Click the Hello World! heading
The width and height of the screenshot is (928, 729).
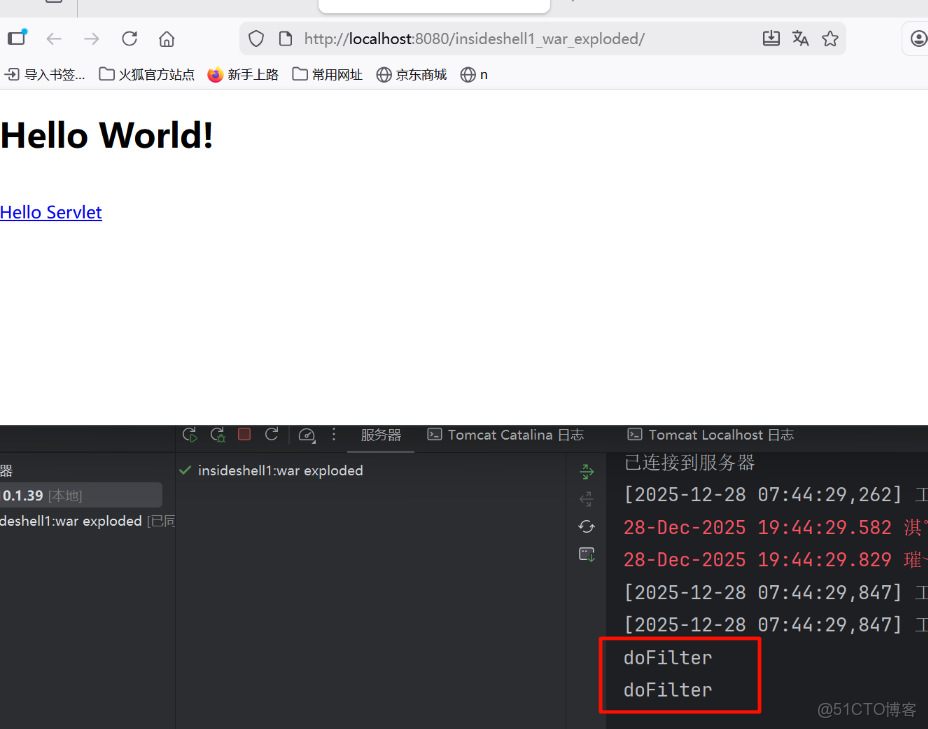107,136
